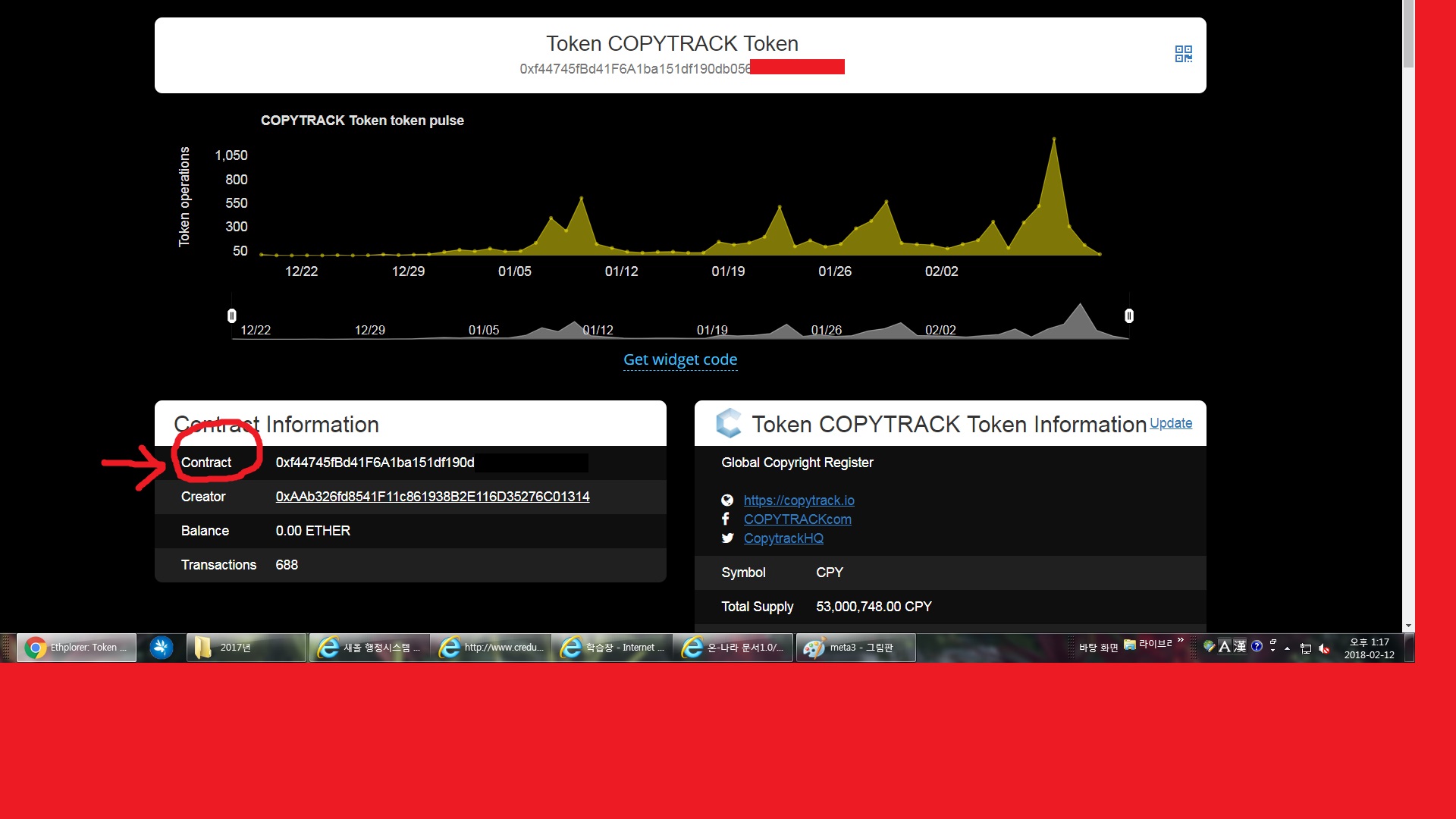Open the CopytrackHQ Twitter link
Viewport: 1456px width, 819px height.
coord(783,538)
